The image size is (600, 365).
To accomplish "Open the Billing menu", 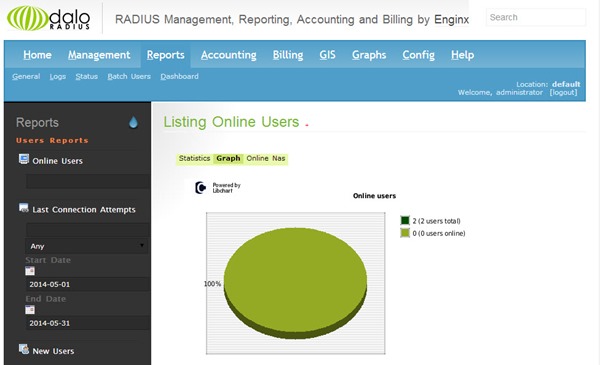I will tap(288, 55).
